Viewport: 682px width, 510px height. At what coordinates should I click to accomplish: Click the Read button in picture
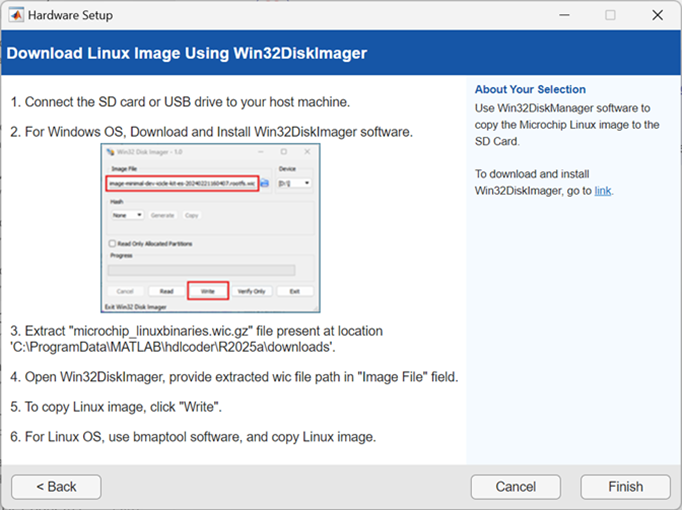pyautogui.click(x=166, y=291)
